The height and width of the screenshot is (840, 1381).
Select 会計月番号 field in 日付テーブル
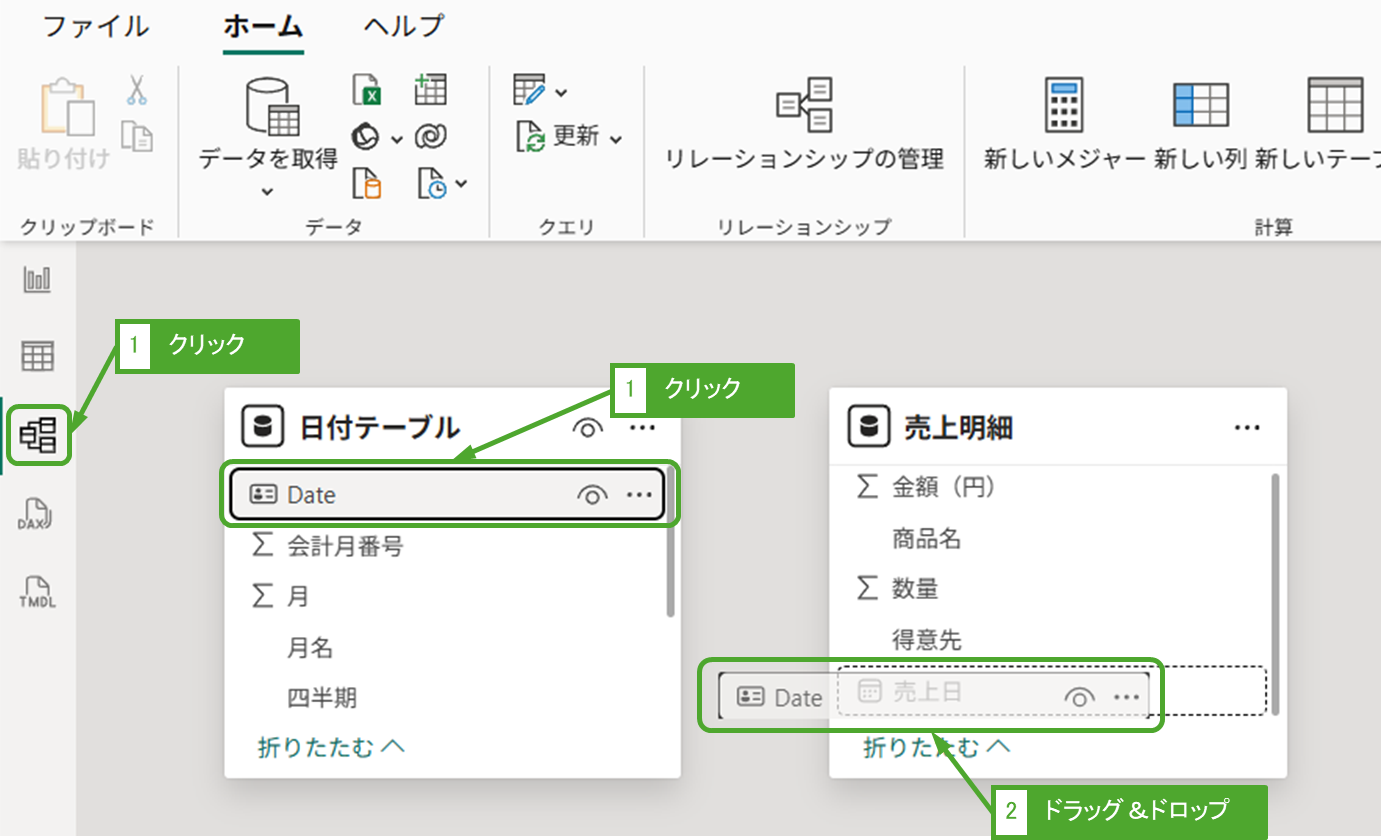point(345,547)
